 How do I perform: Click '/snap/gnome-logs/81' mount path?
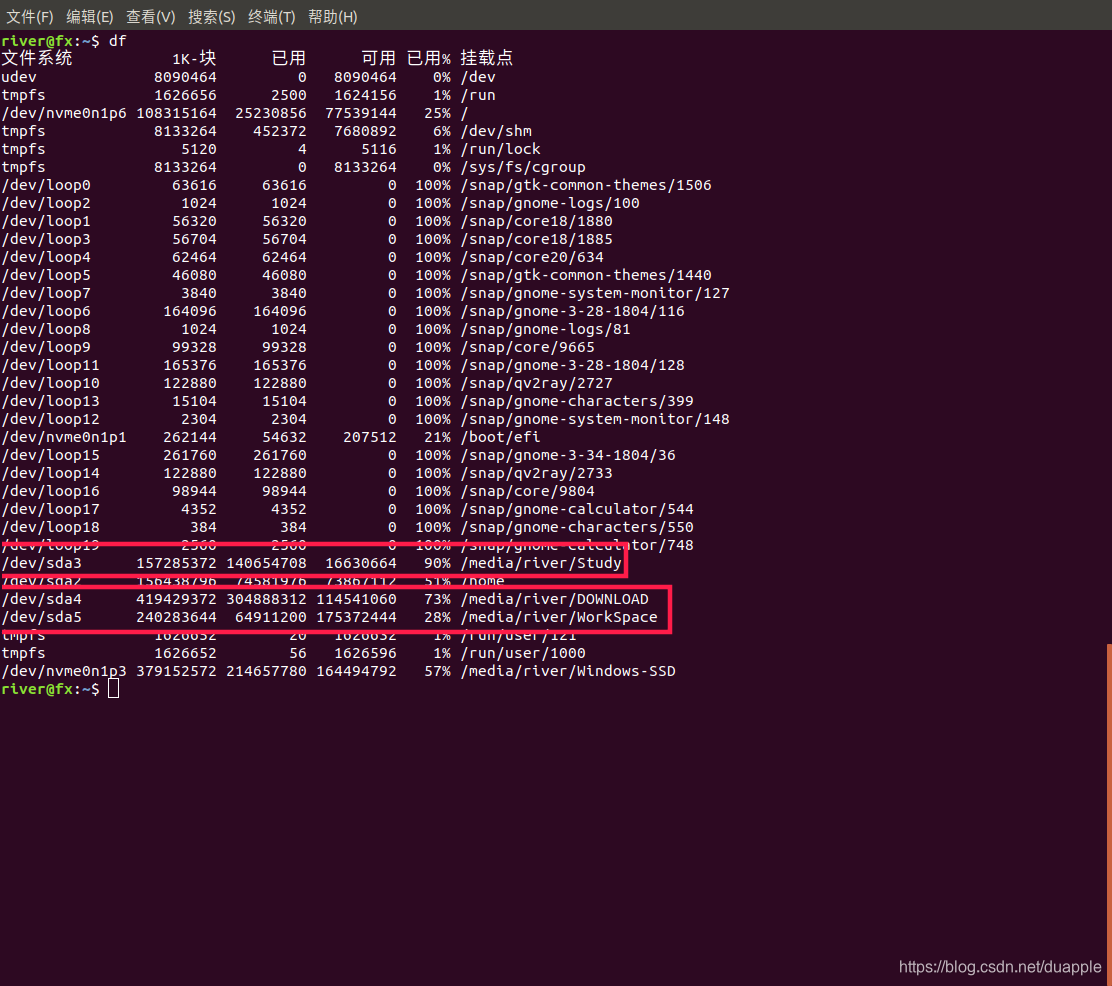pyautogui.click(x=545, y=329)
